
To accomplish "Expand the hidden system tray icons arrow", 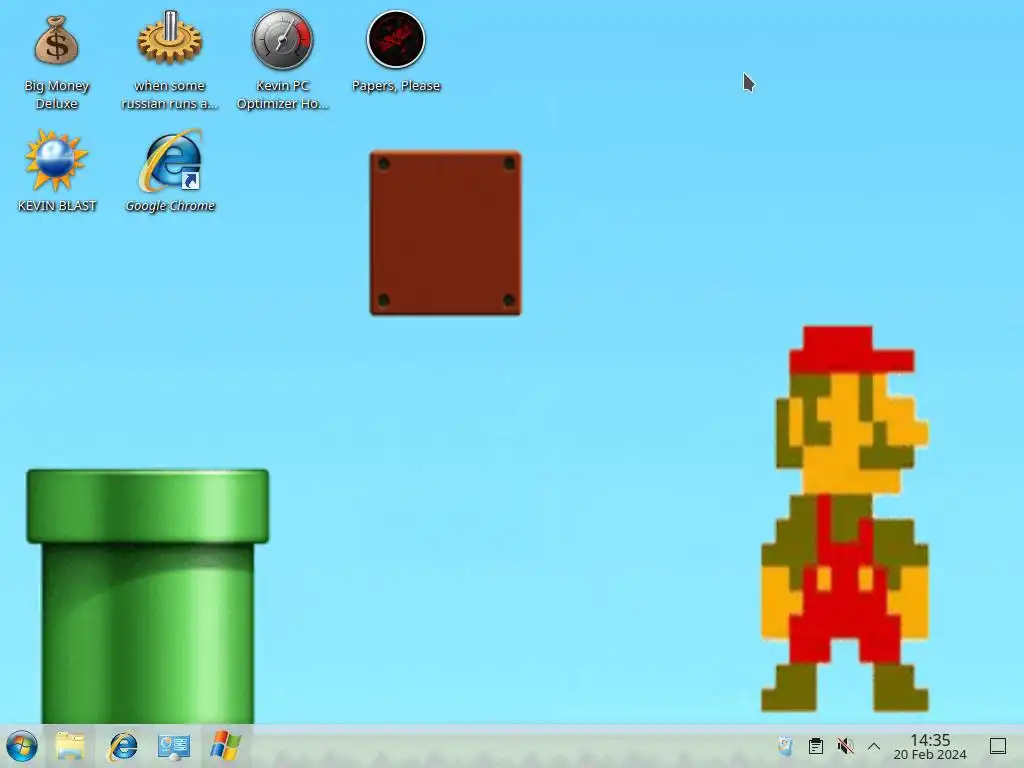I will (874, 746).
